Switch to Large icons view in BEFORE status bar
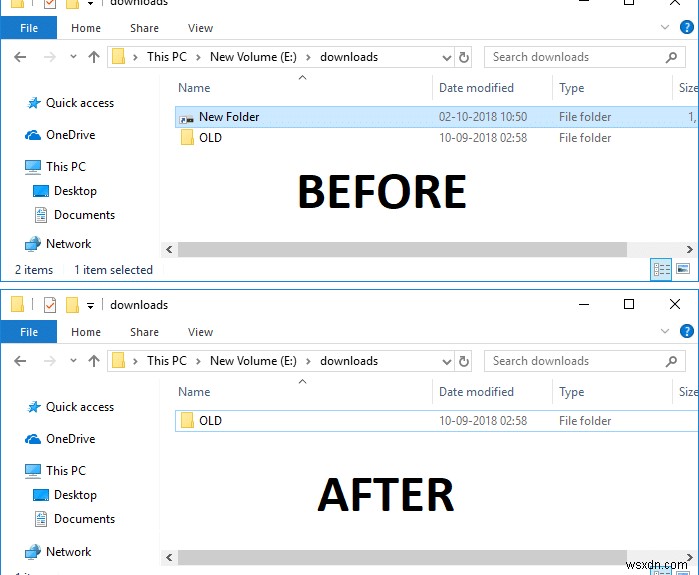This screenshot has width=699, height=575. pos(683,269)
